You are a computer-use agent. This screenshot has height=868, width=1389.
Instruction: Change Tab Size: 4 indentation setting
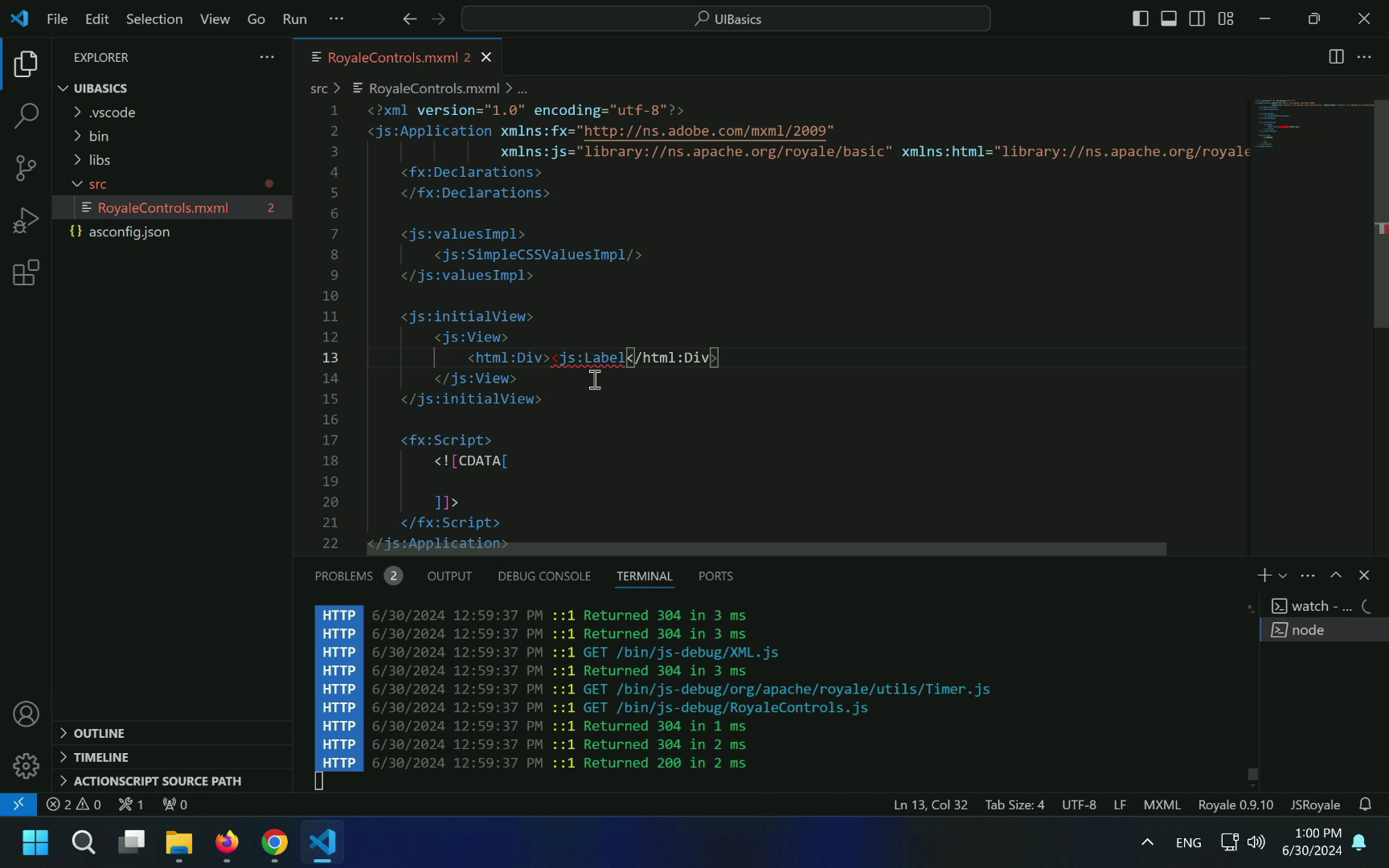(1014, 805)
